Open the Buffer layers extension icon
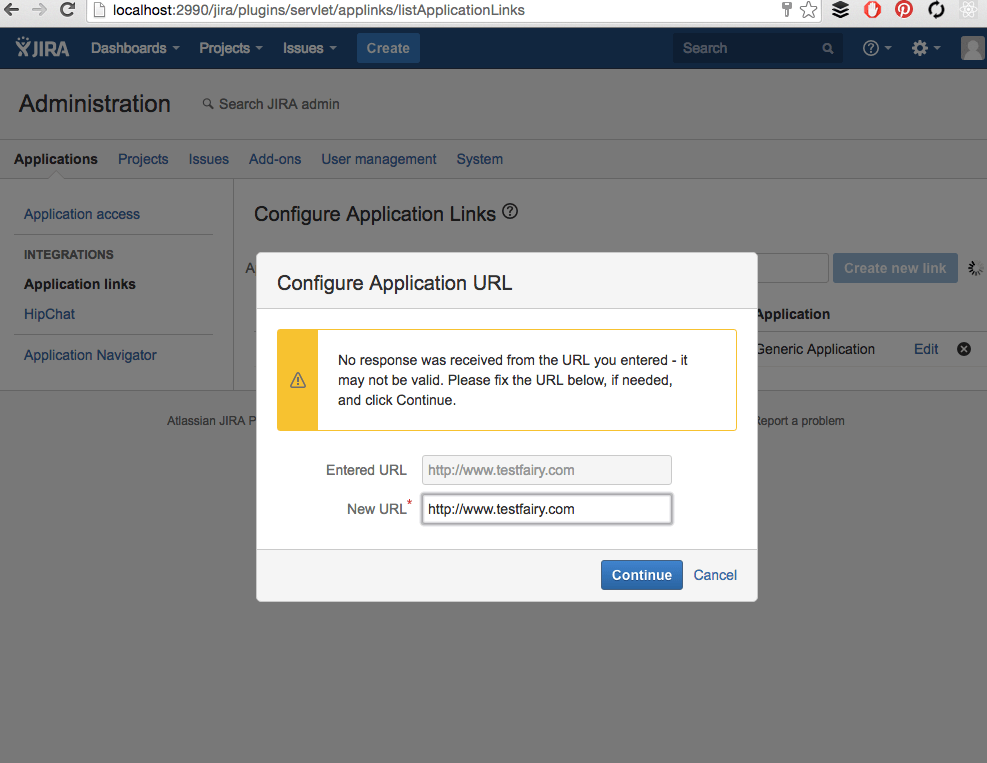 point(841,10)
